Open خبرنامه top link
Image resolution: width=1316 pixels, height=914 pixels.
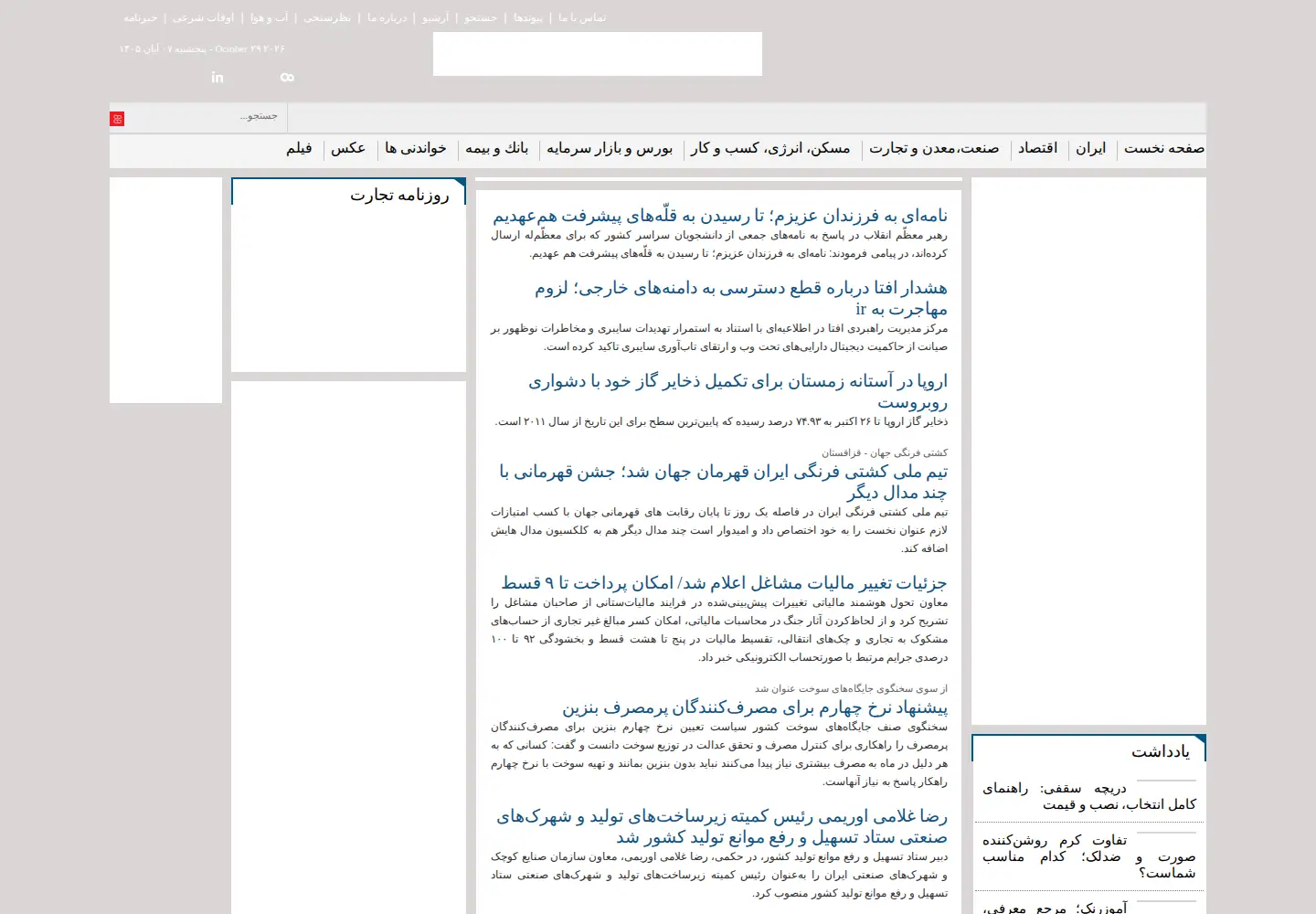(x=141, y=17)
